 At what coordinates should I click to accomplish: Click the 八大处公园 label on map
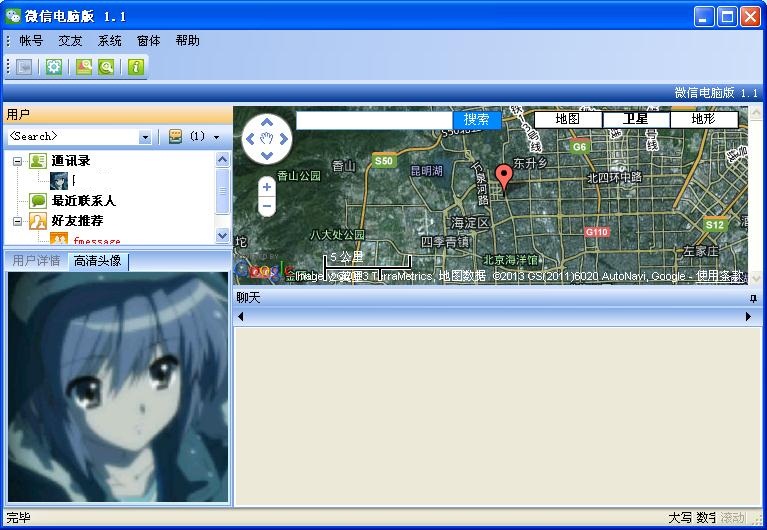coord(338,235)
